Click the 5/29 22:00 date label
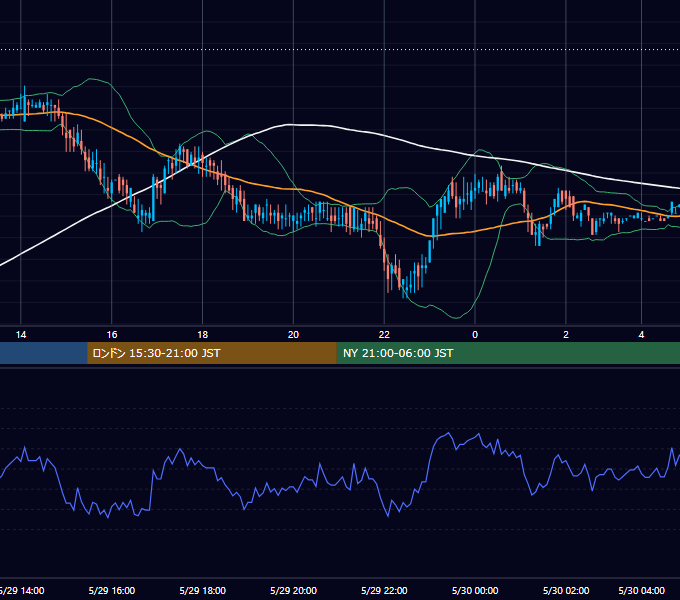This screenshot has height=600, width=680. 384,591
